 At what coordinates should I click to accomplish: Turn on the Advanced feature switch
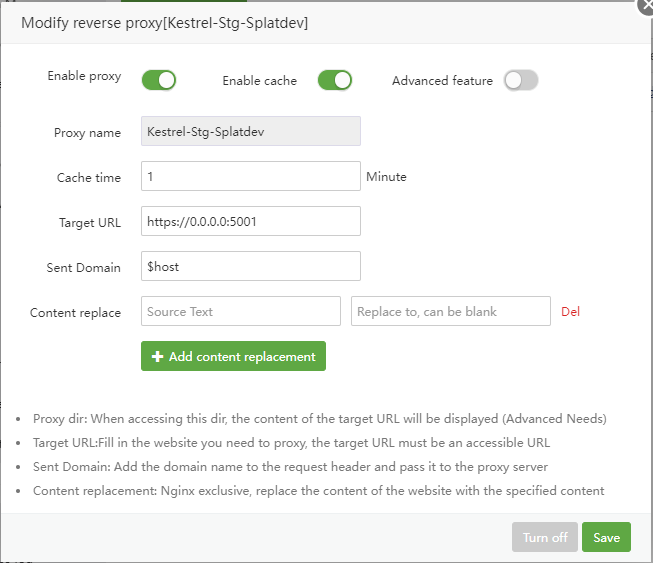point(521,80)
